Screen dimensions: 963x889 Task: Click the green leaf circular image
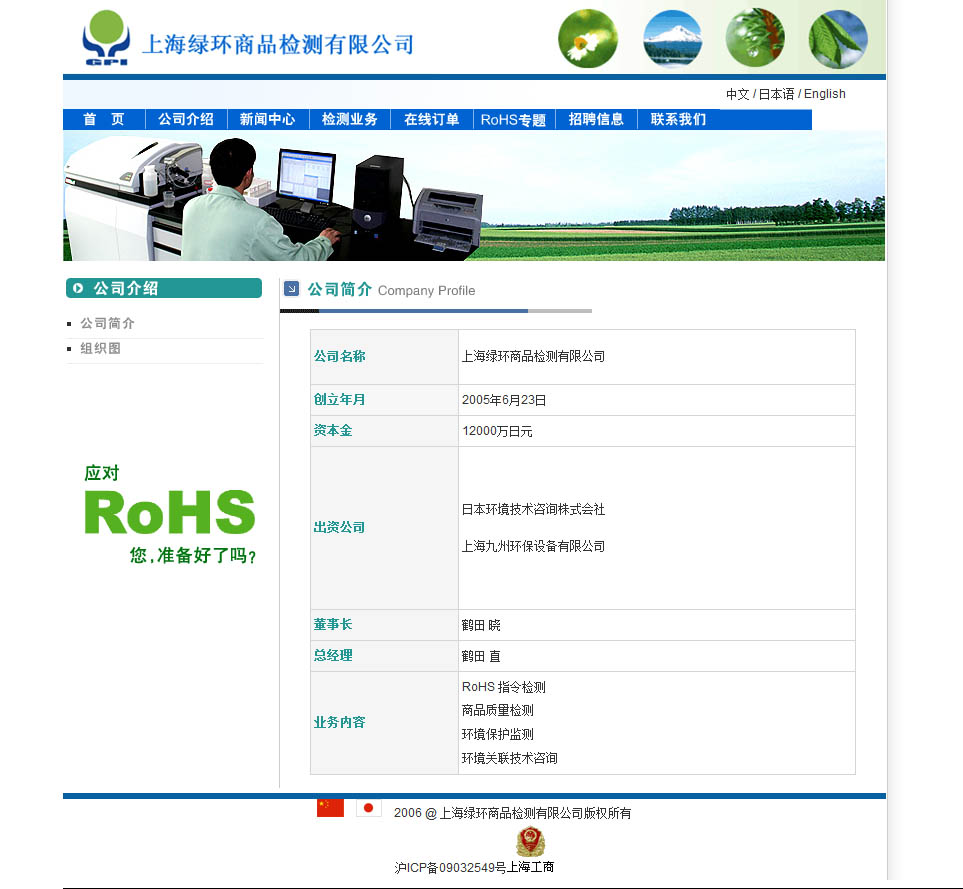tap(838, 39)
